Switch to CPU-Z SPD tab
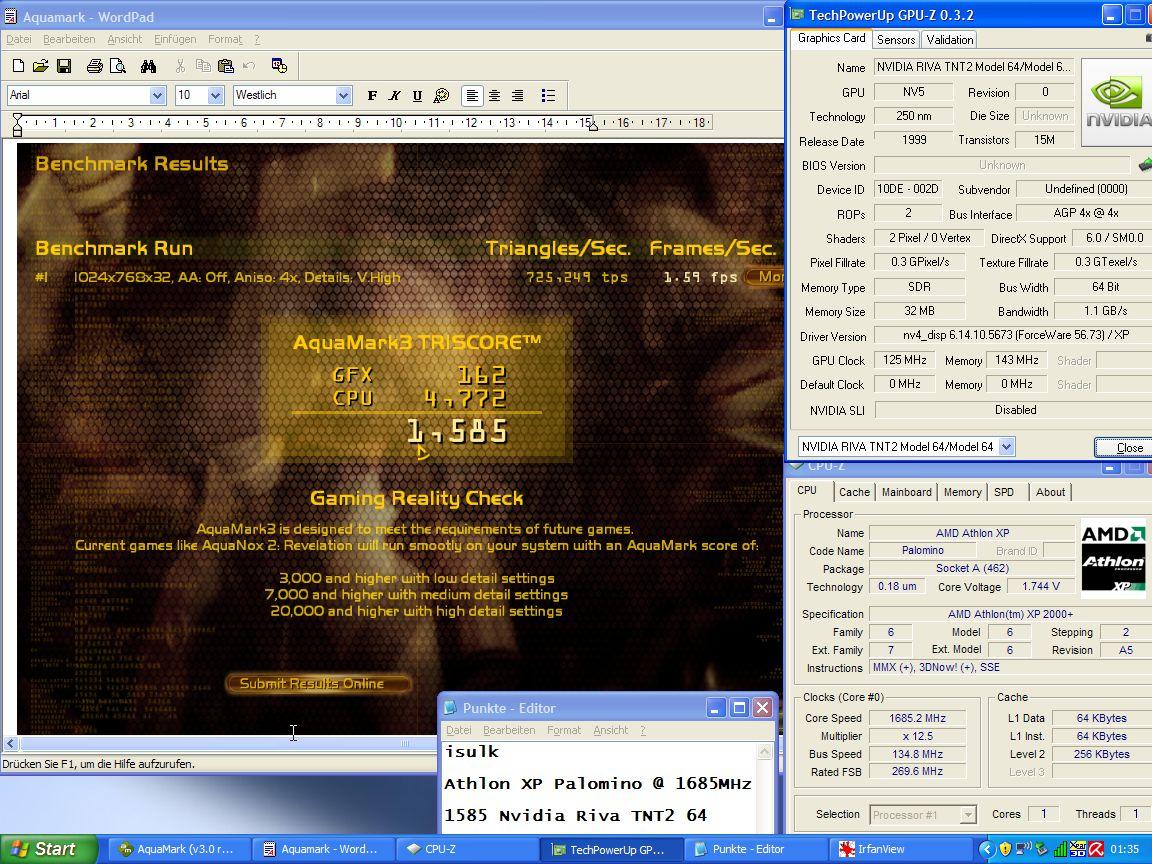Viewport: 1152px width, 864px height. point(1004,492)
